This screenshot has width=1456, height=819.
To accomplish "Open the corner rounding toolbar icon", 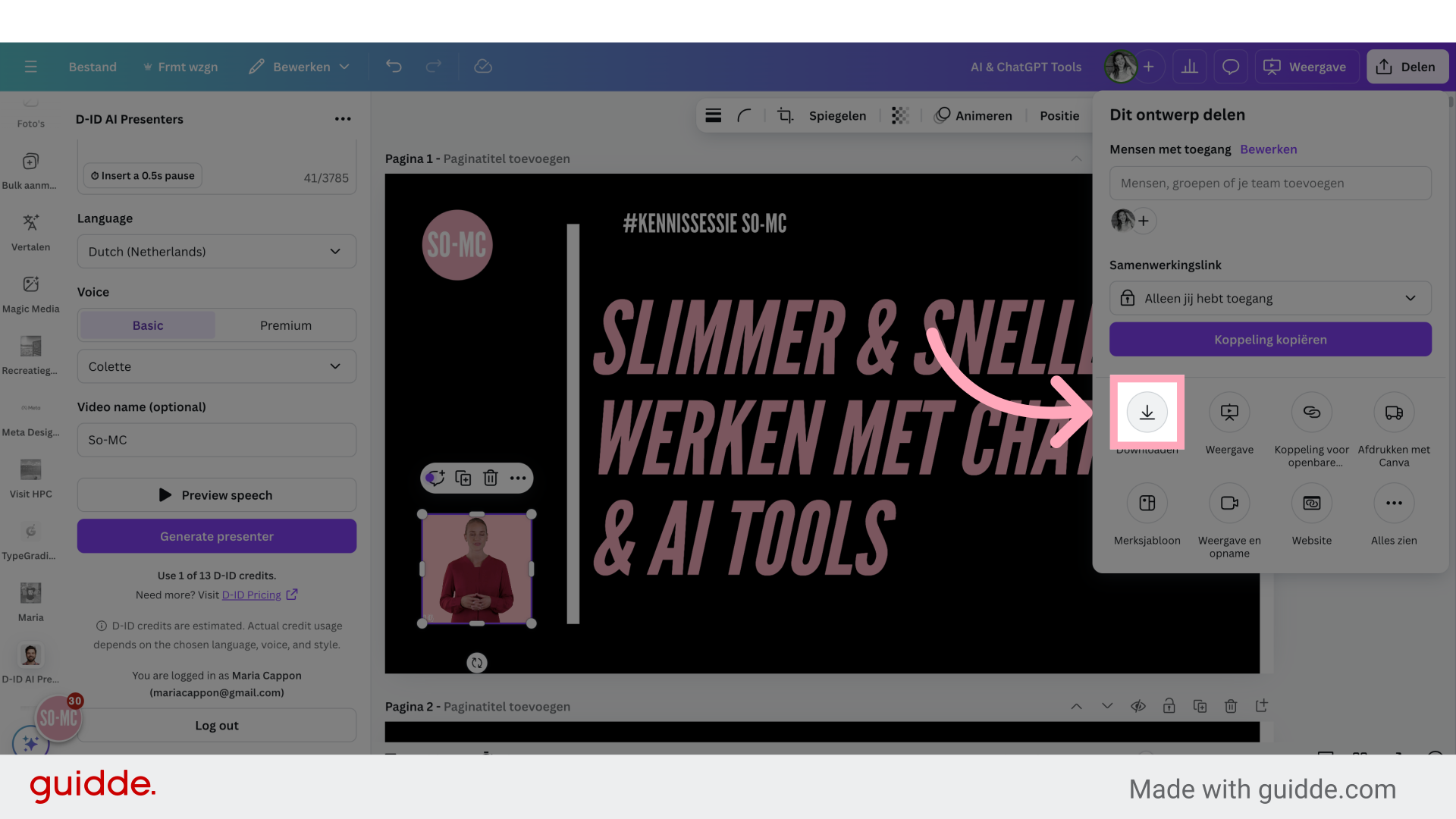I will point(745,115).
